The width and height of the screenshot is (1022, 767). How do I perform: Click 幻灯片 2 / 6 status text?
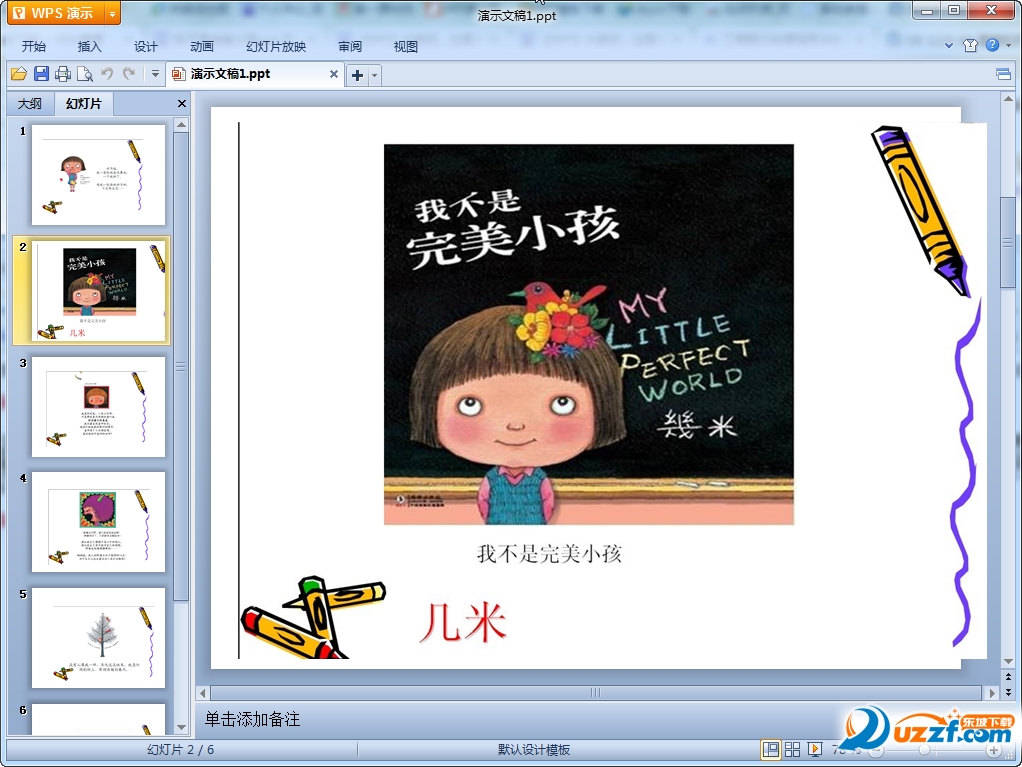pos(181,750)
